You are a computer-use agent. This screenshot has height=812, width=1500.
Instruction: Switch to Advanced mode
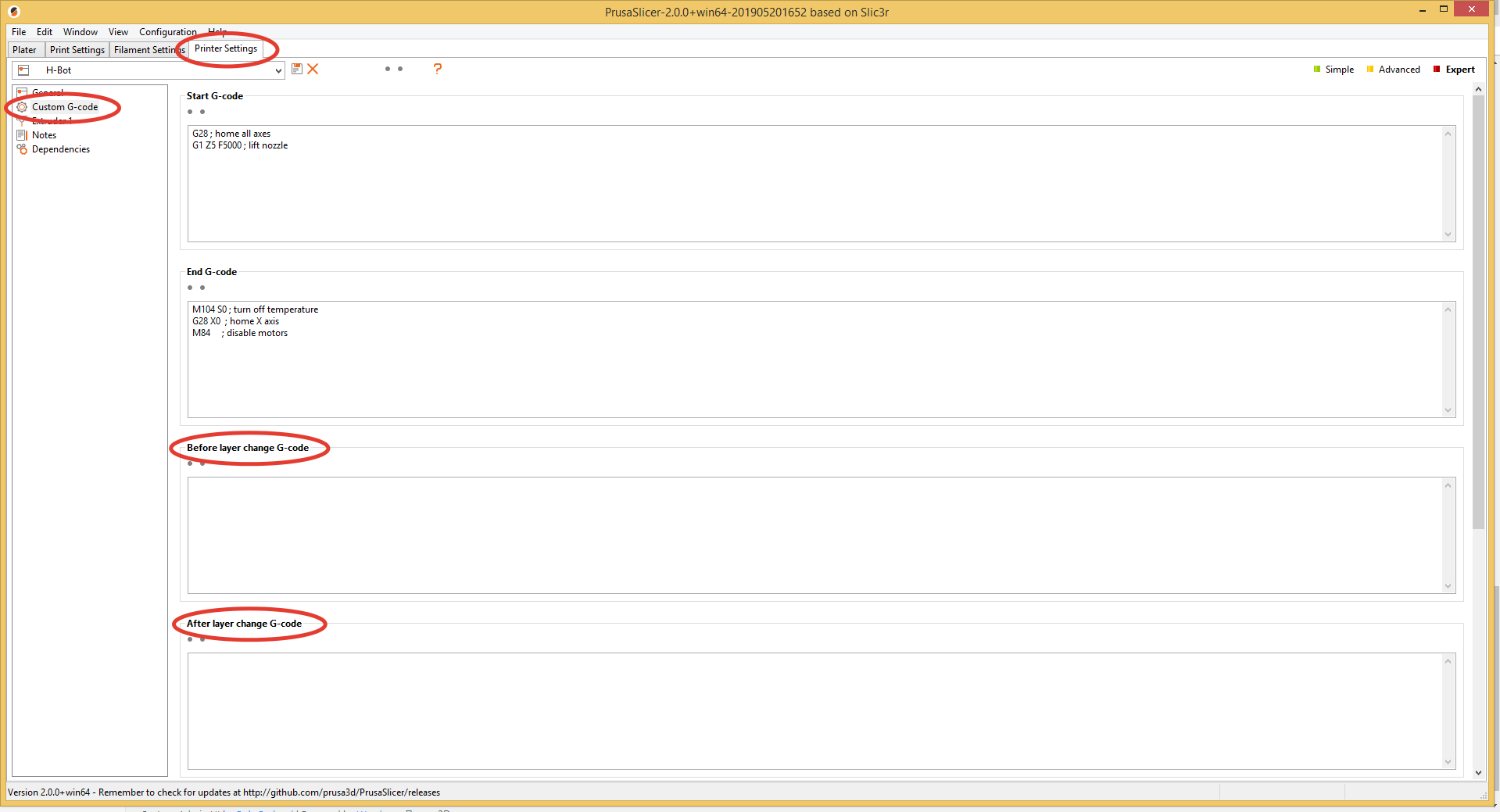[1399, 70]
